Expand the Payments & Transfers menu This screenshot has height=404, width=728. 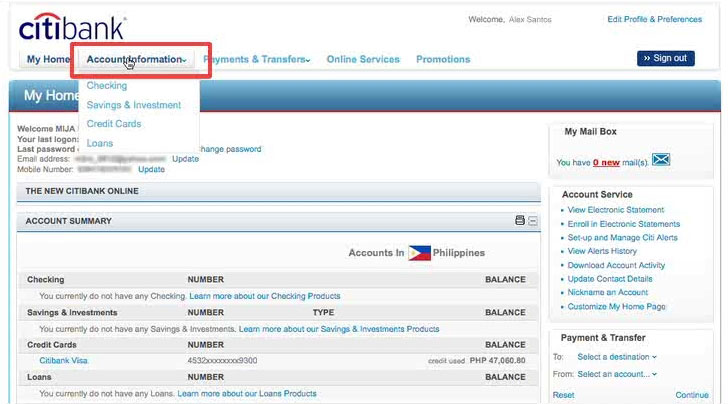click(257, 59)
